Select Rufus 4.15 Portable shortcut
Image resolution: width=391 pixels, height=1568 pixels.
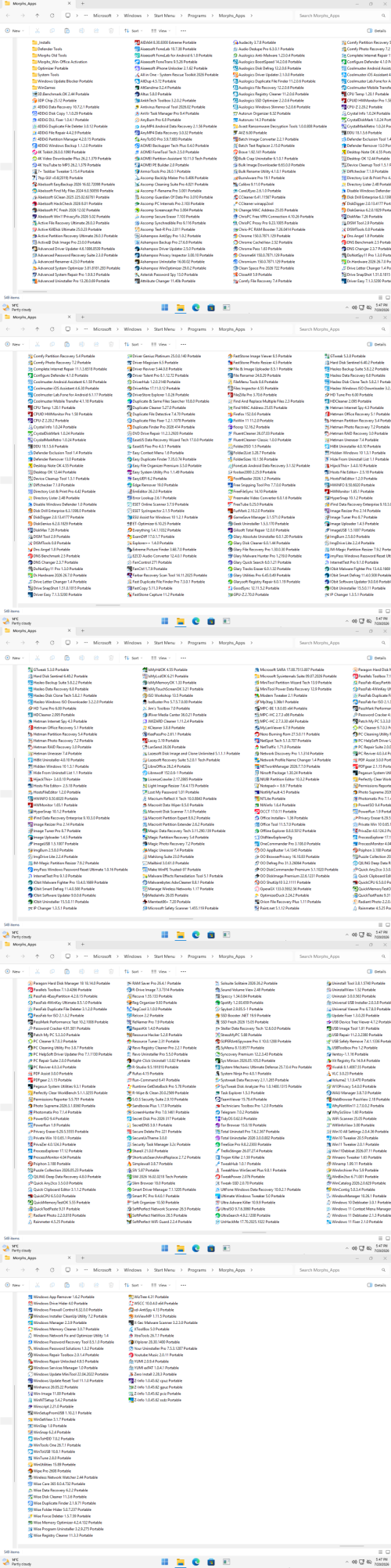tap(145, 1073)
